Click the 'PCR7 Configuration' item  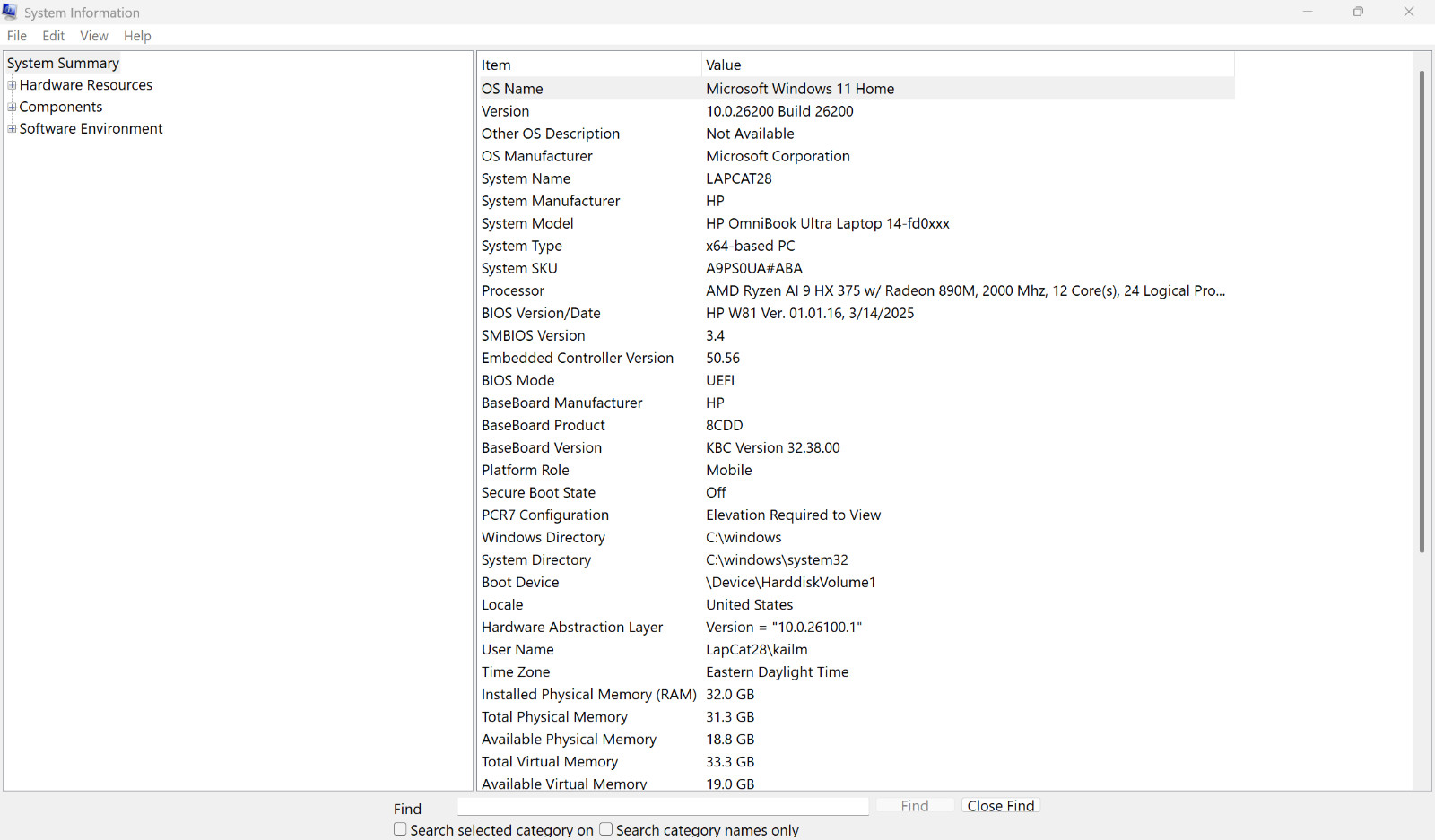[545, 515]
